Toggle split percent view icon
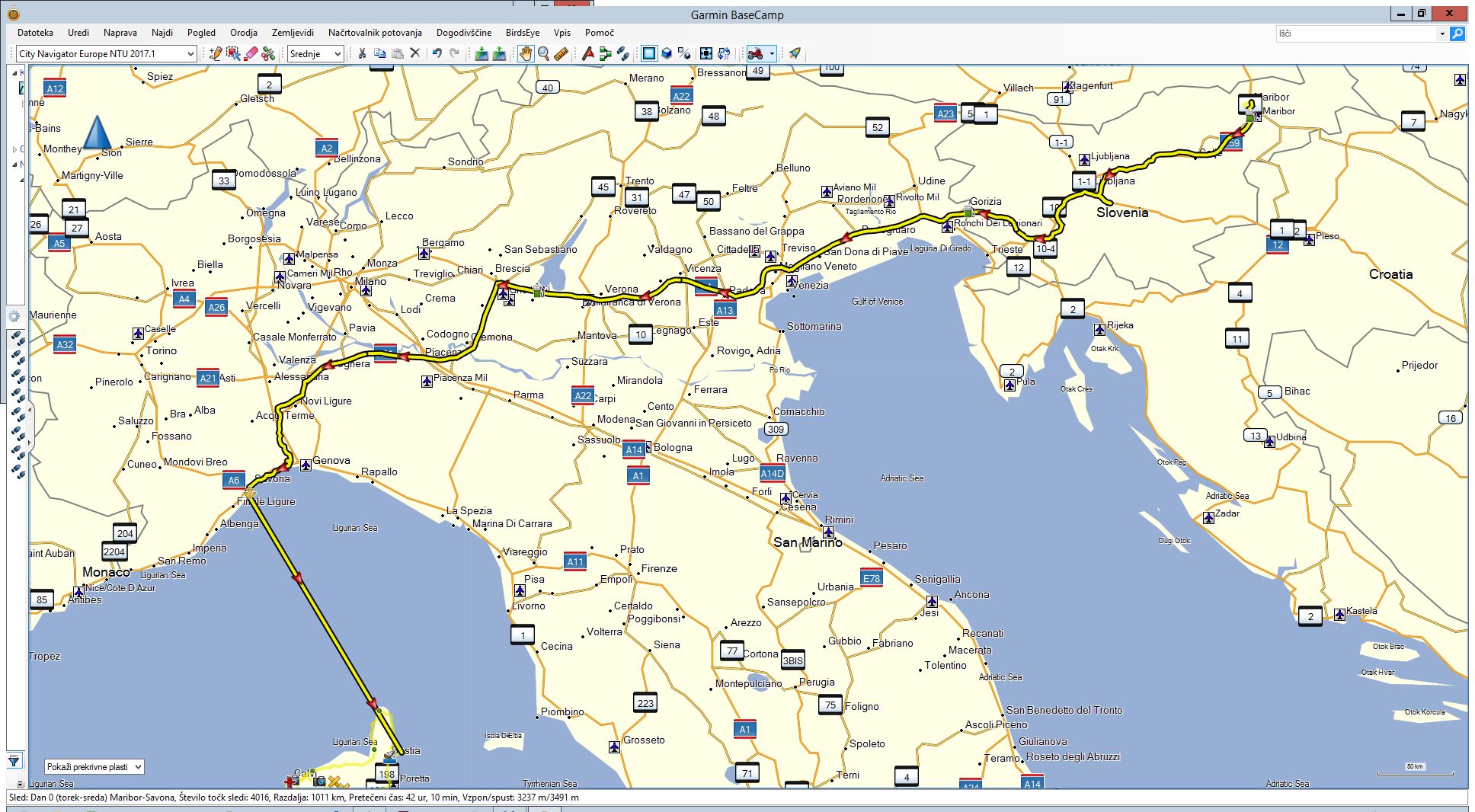Screen dimensions: 1475x812 coord(684,53)
